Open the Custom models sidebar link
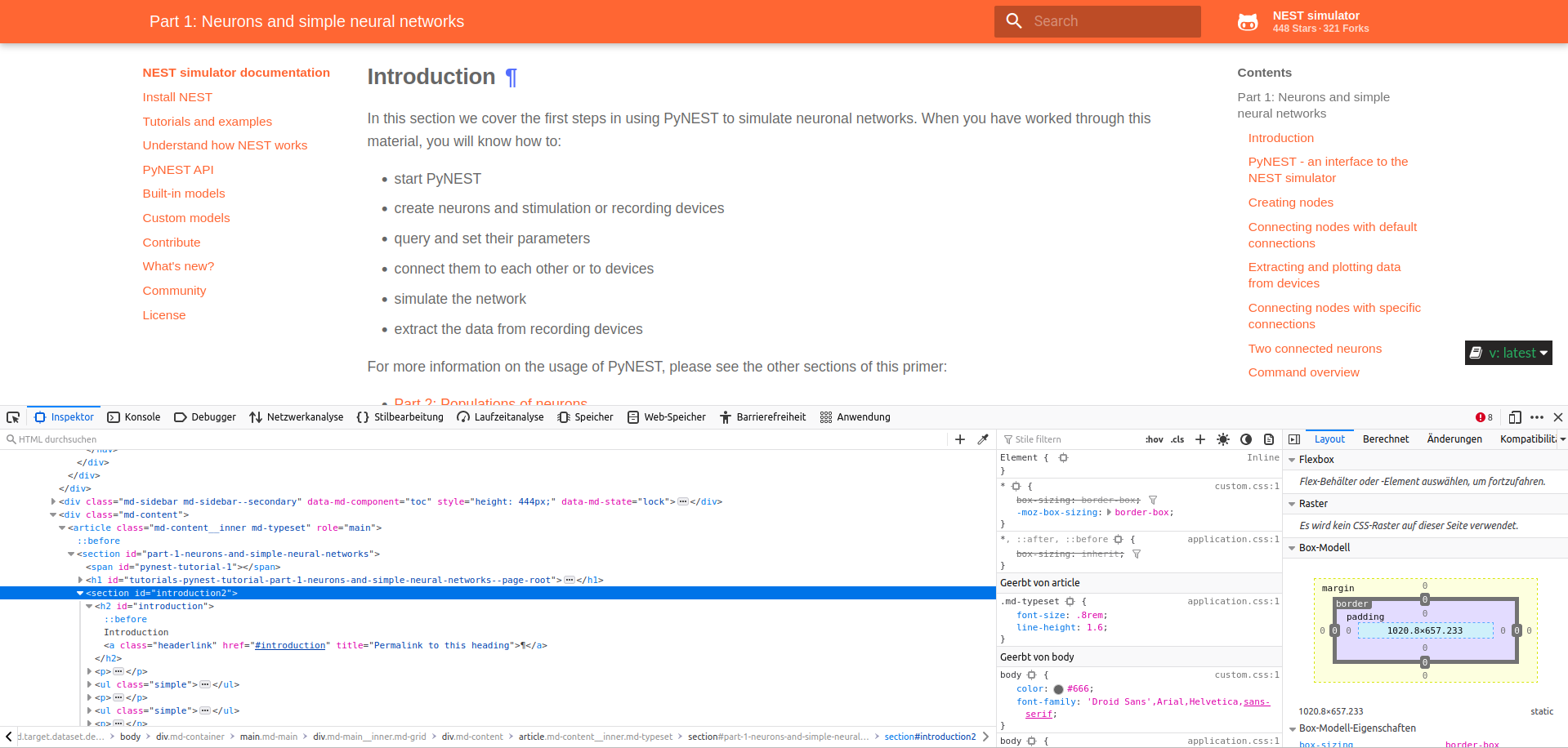1568x748 pixels. [186, 218]
